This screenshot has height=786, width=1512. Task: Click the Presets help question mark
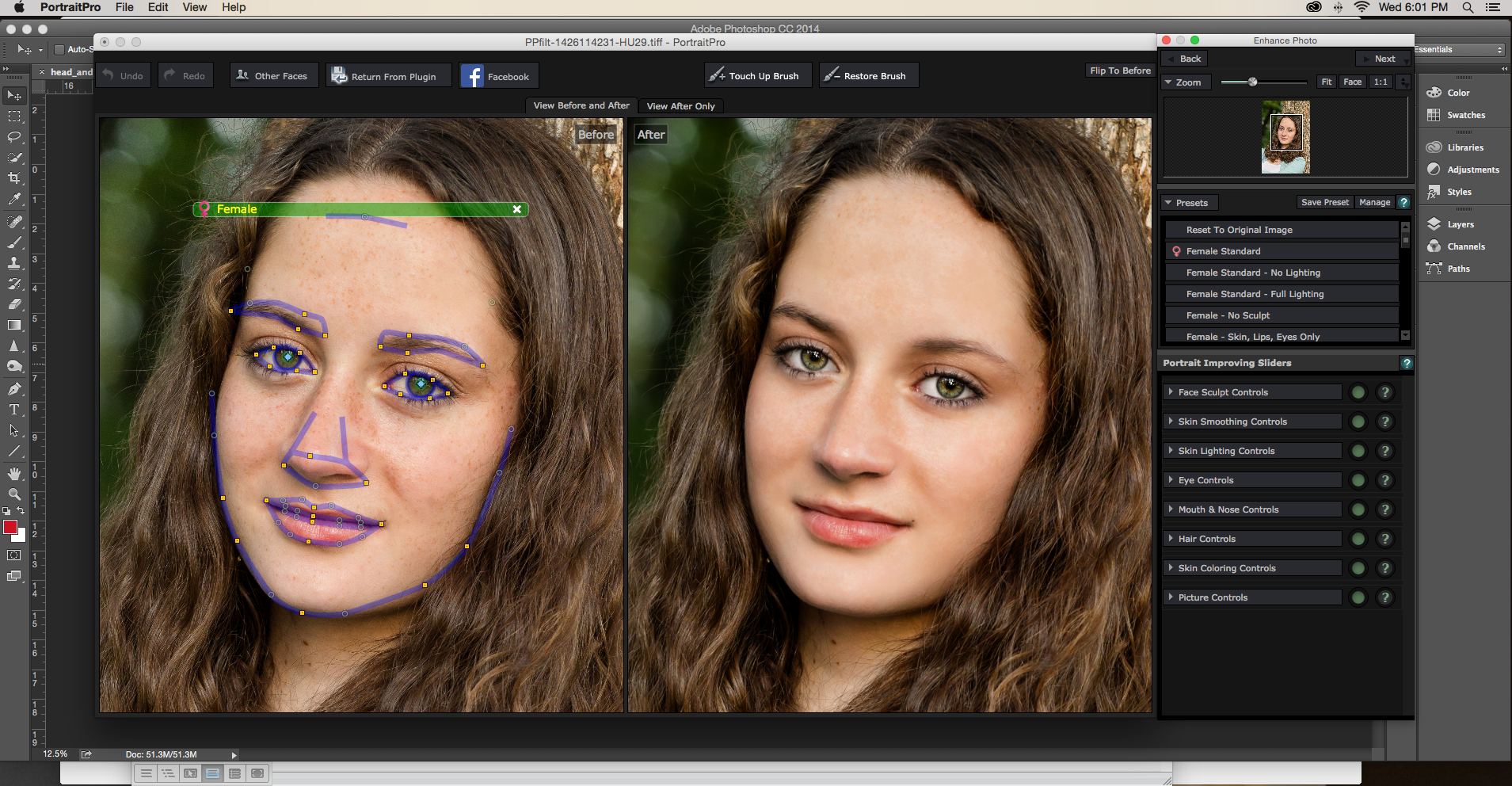[1403, 203]
